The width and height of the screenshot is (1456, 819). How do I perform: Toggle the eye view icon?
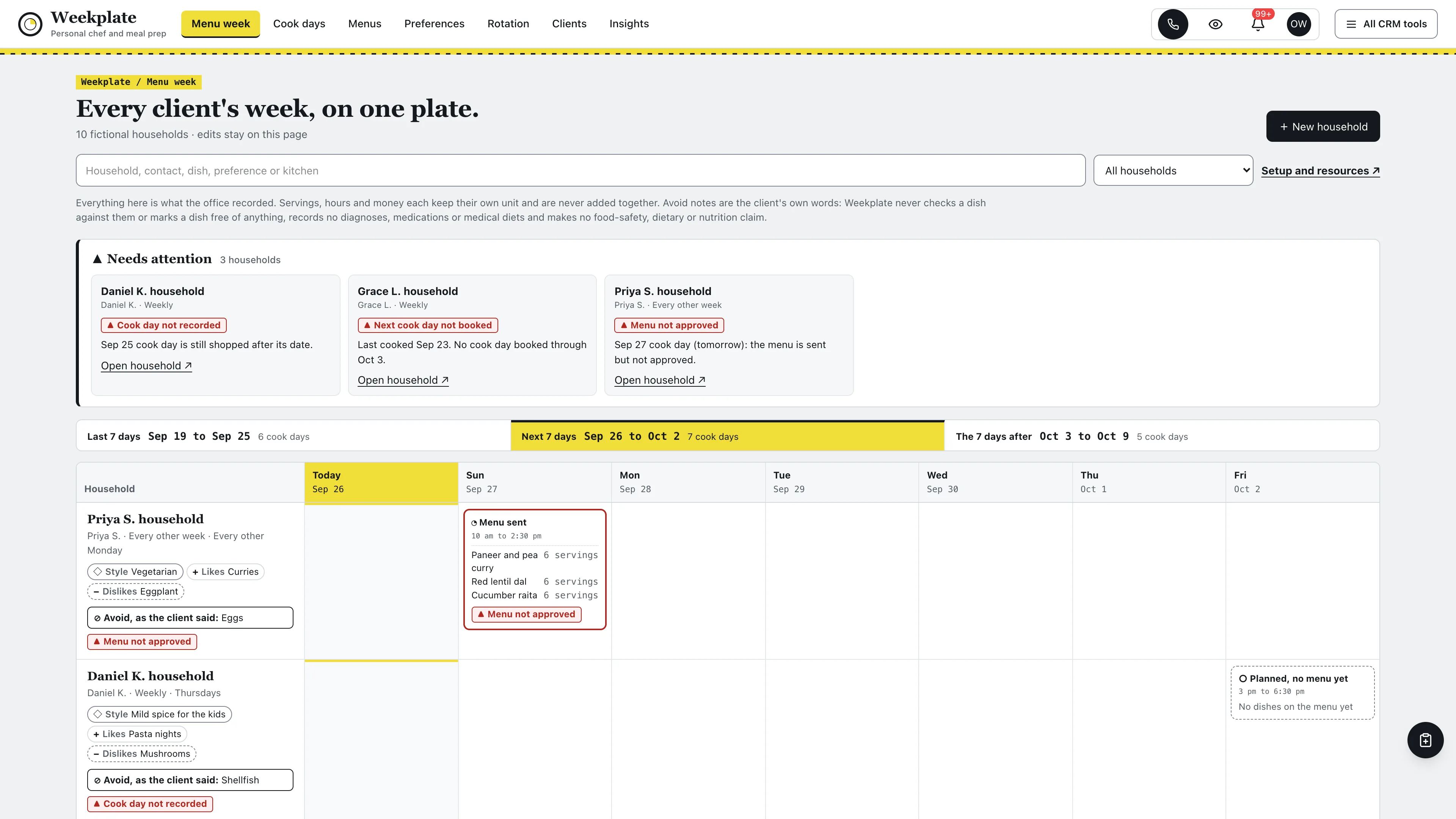tap(1215, 24)
